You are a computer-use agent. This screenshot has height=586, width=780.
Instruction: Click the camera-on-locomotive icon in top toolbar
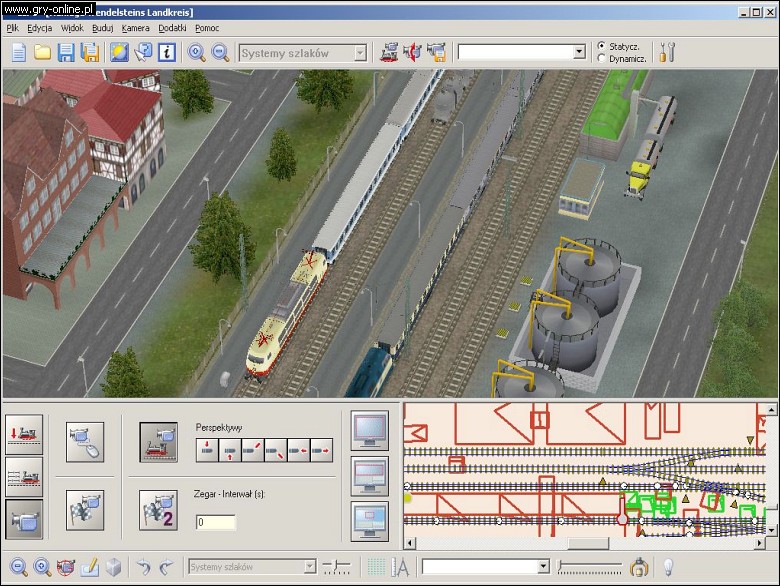389,52
